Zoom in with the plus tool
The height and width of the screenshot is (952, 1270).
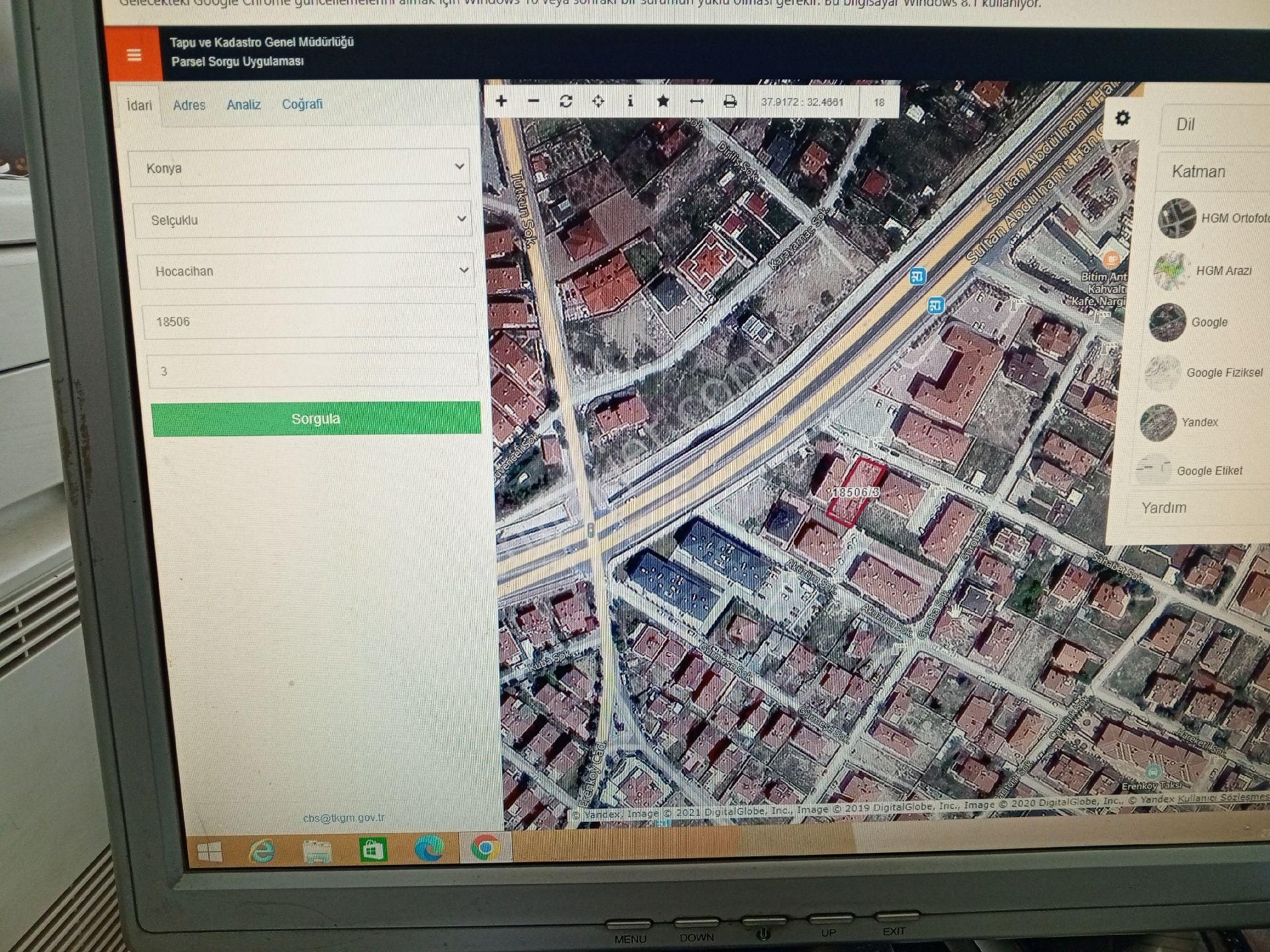pos(501,101)
